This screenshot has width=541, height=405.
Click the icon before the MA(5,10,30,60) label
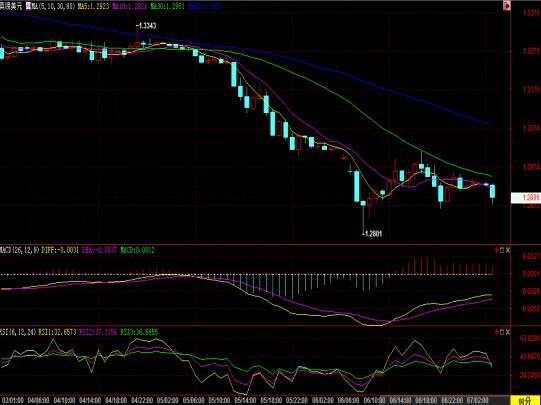(28, 6)
